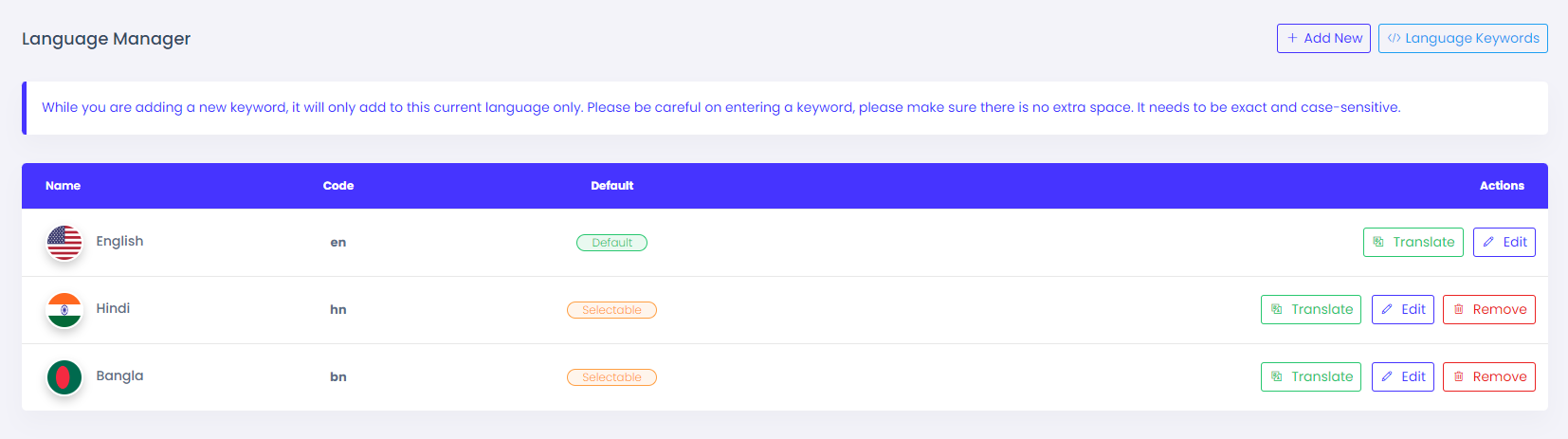The image size is (1568, 439).
Task: Click the USA flag icon for English
Action: click(x=64, y=243)
